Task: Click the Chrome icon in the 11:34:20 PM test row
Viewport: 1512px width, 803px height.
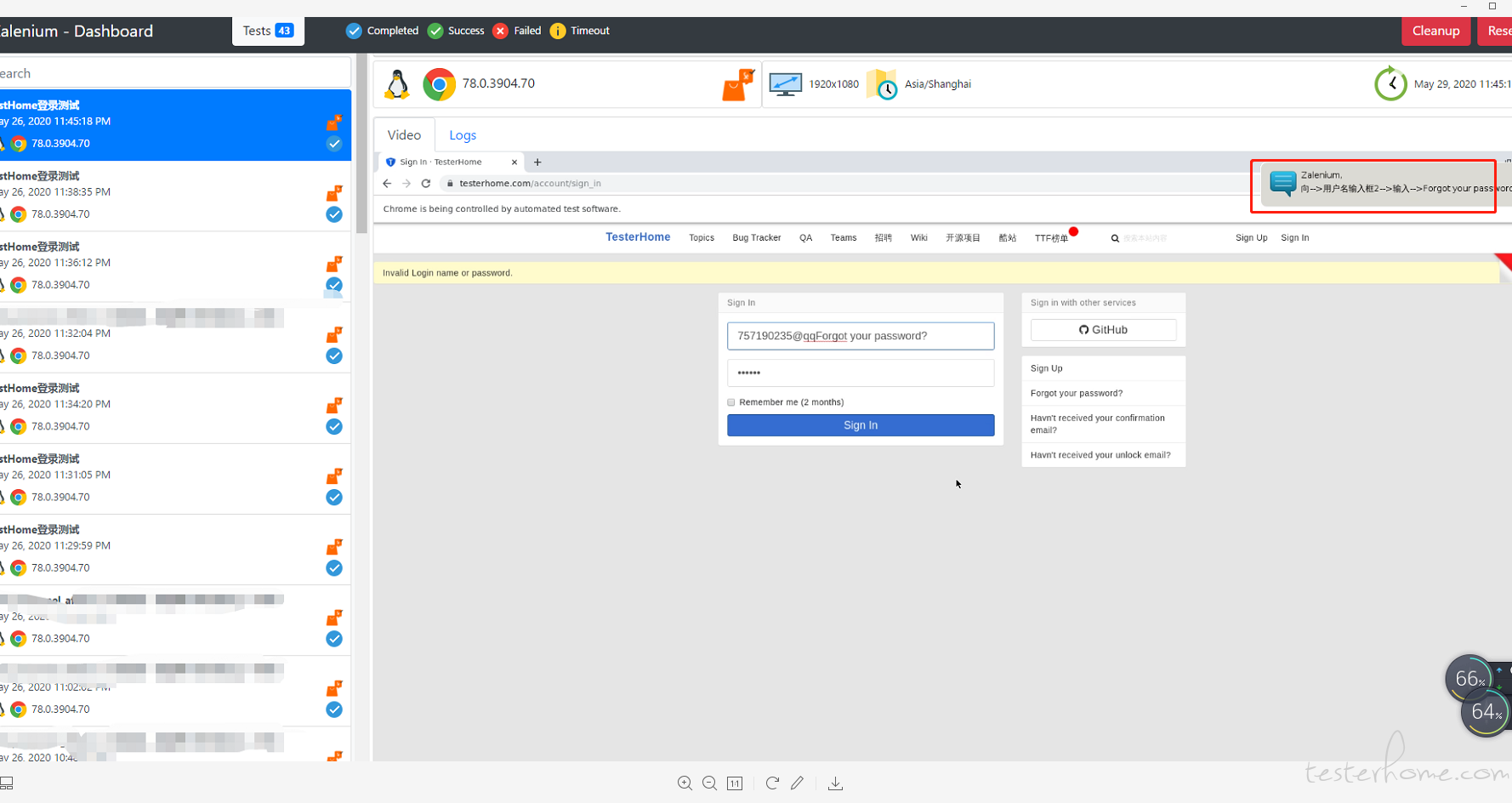Action: click(19, 426)
